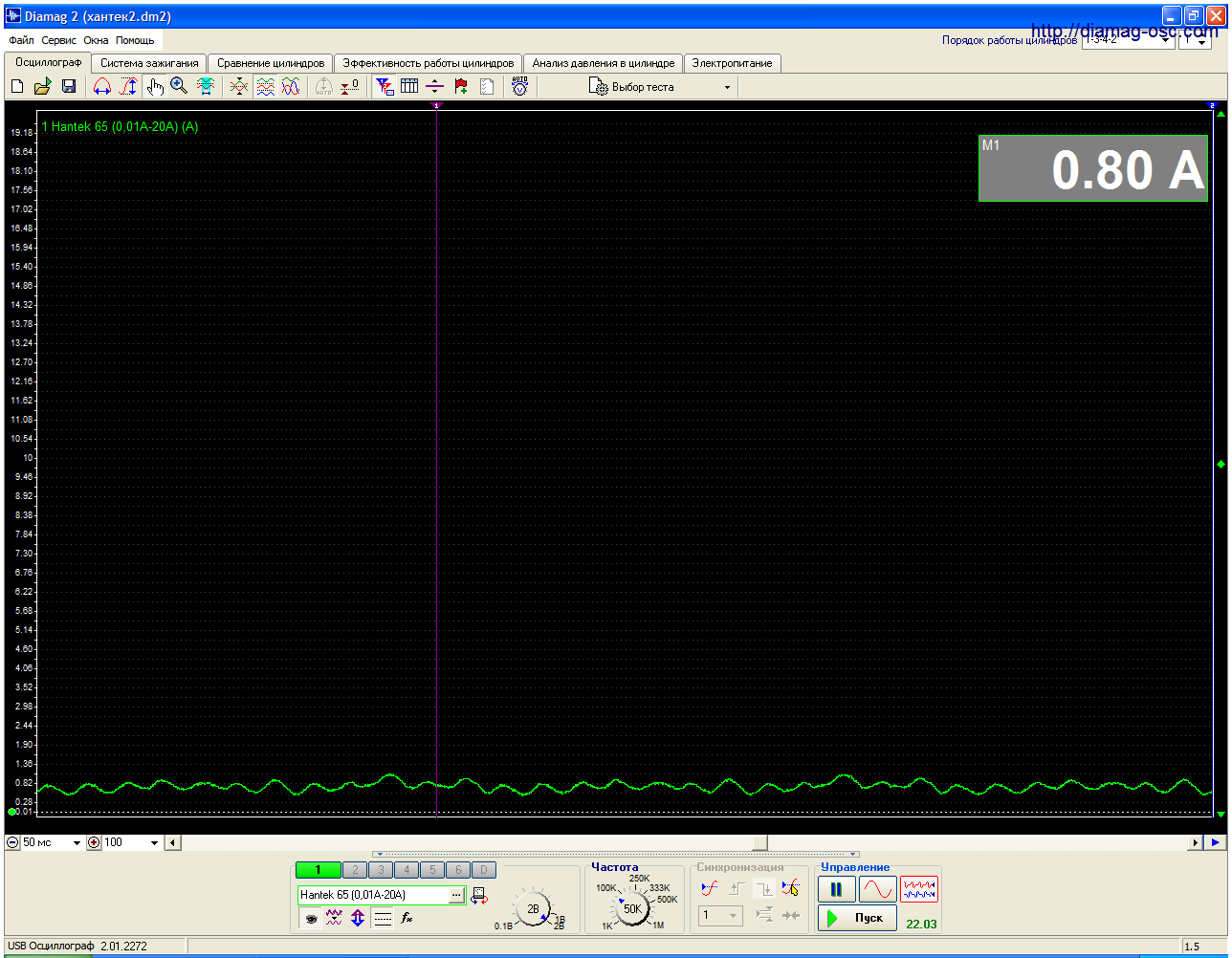Image resolution: width=1232 pixels, height=958 pixels.
Task: Jump to end with blue arrow button
Action: click(x=1215, y=842)
